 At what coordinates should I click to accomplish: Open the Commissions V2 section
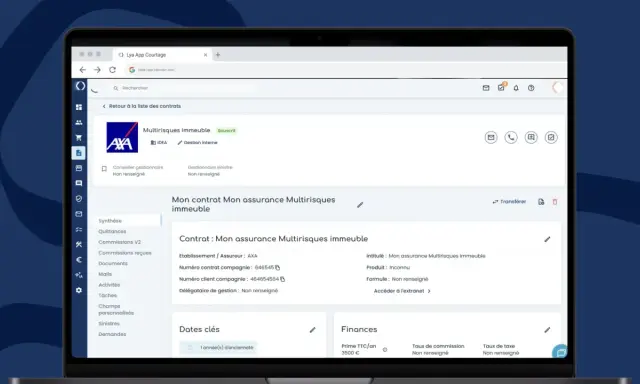pos(119,242)
